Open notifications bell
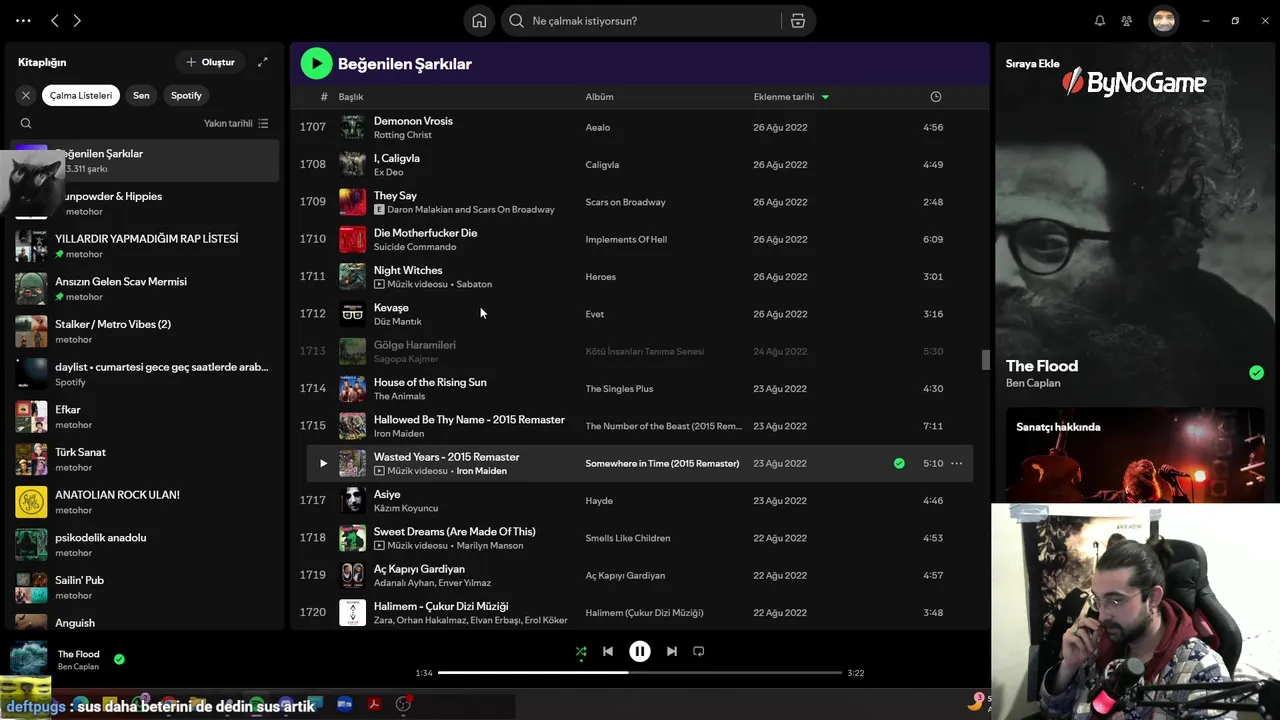Viewport: 1280px width, 720px height. 1100,20
